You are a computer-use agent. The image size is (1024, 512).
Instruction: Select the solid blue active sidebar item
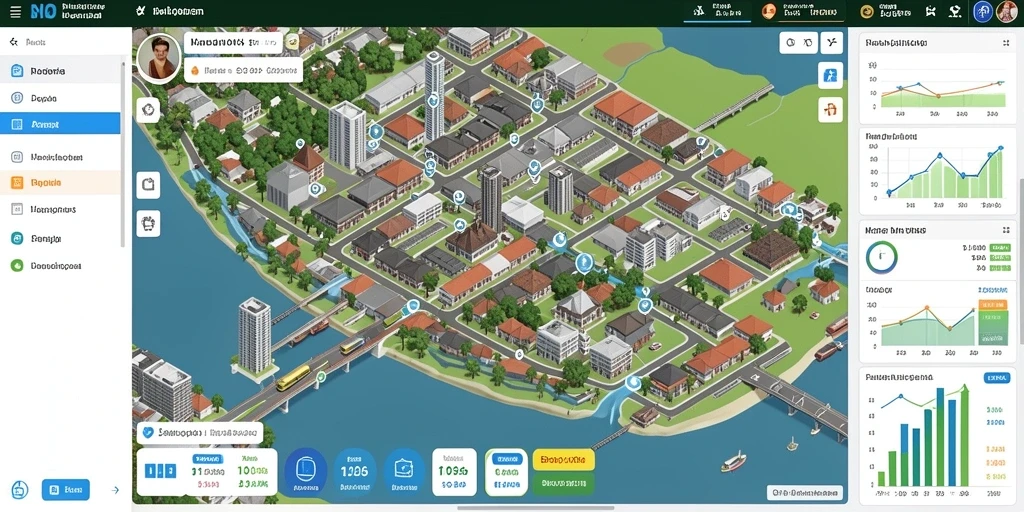tap(60, 124)
